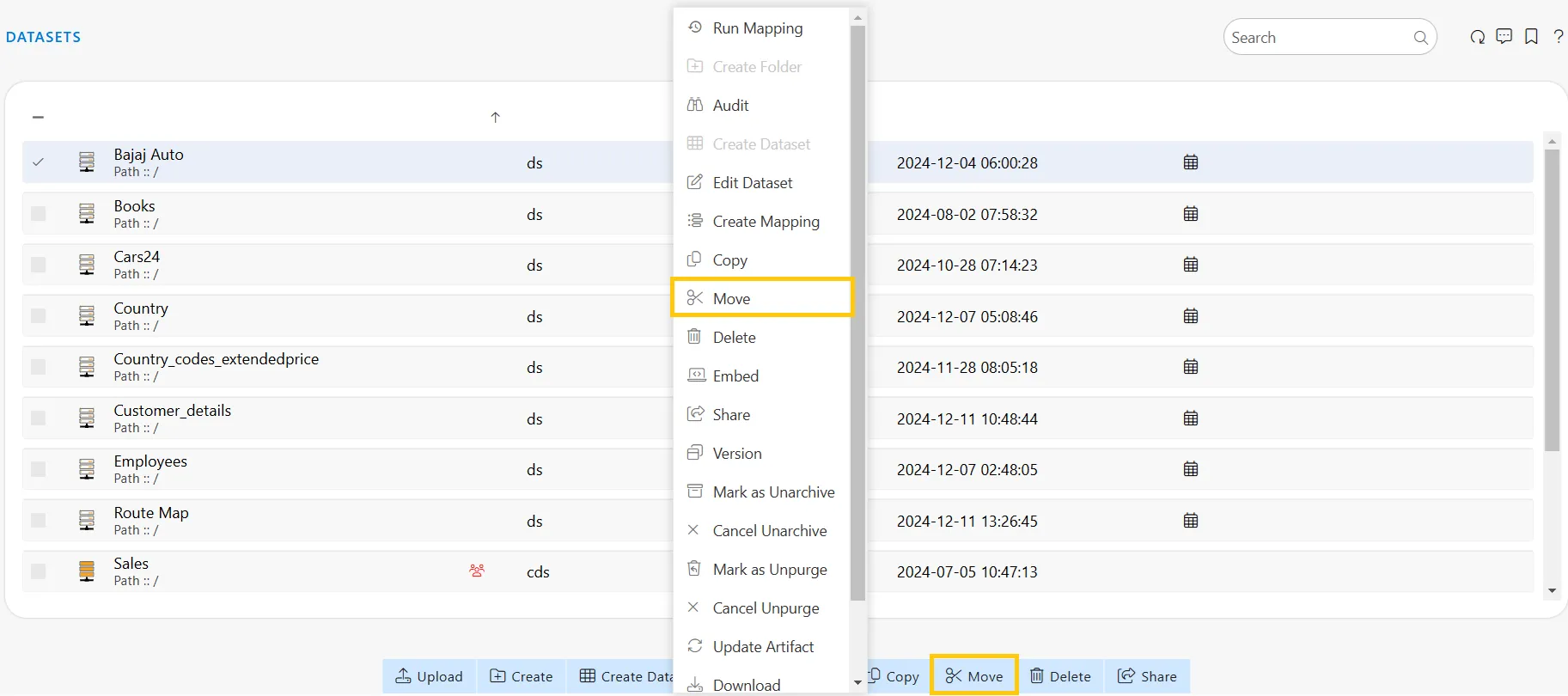The height and width of the screenshot is (696, 1568).
Task: Click the Delete button in bottom toolbar
Action: (1061, 676)
